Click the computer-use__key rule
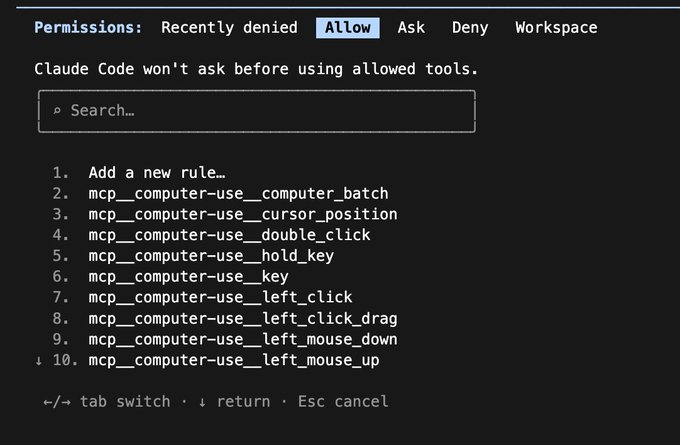Viewport: 680px width, 445px height. tap(188, 277)
